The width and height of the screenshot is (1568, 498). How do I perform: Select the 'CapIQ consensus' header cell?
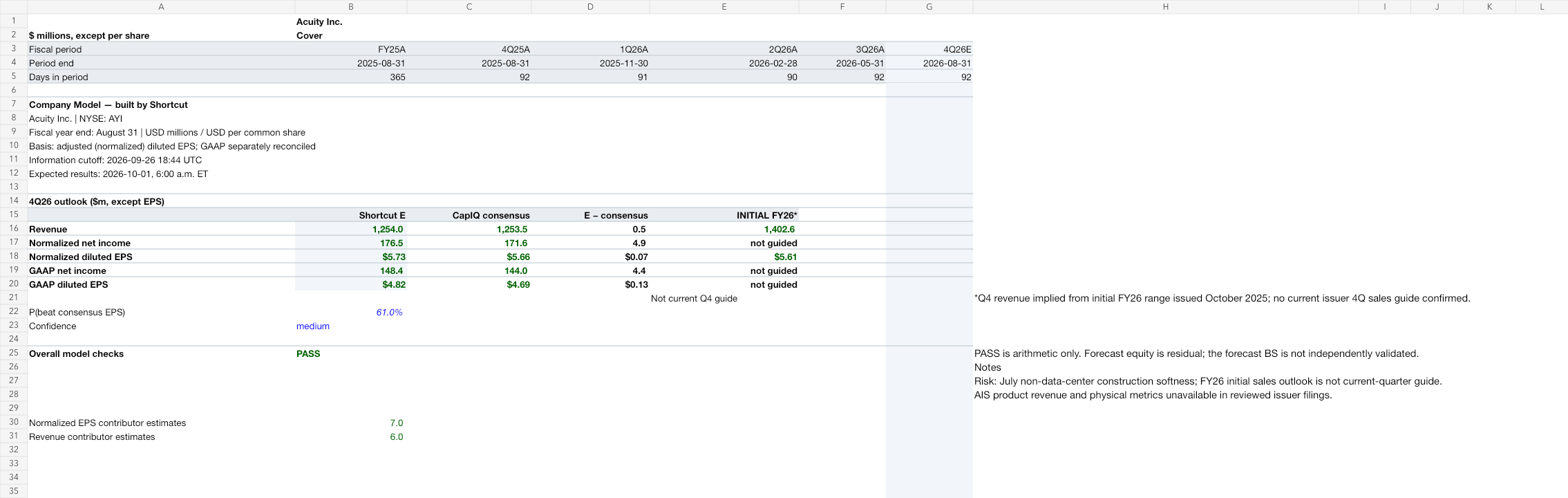469,215
